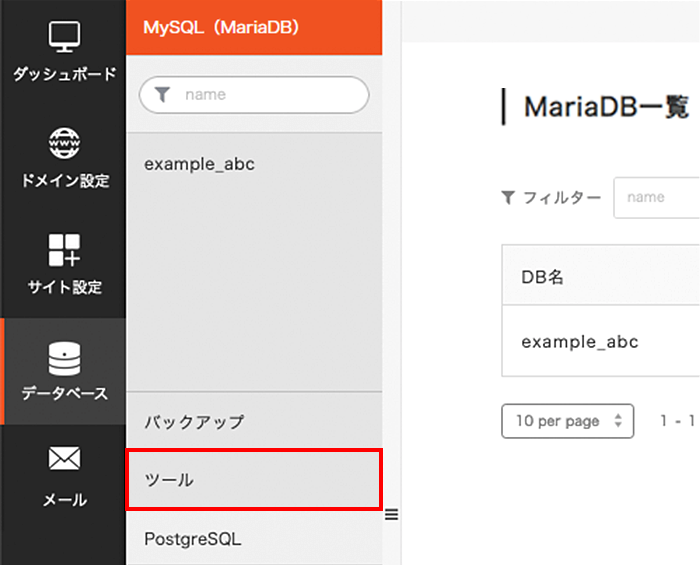Switch to the PostgreSQL section
The height and width of the screenshot is (565, 700).
(x=254, y=539)
